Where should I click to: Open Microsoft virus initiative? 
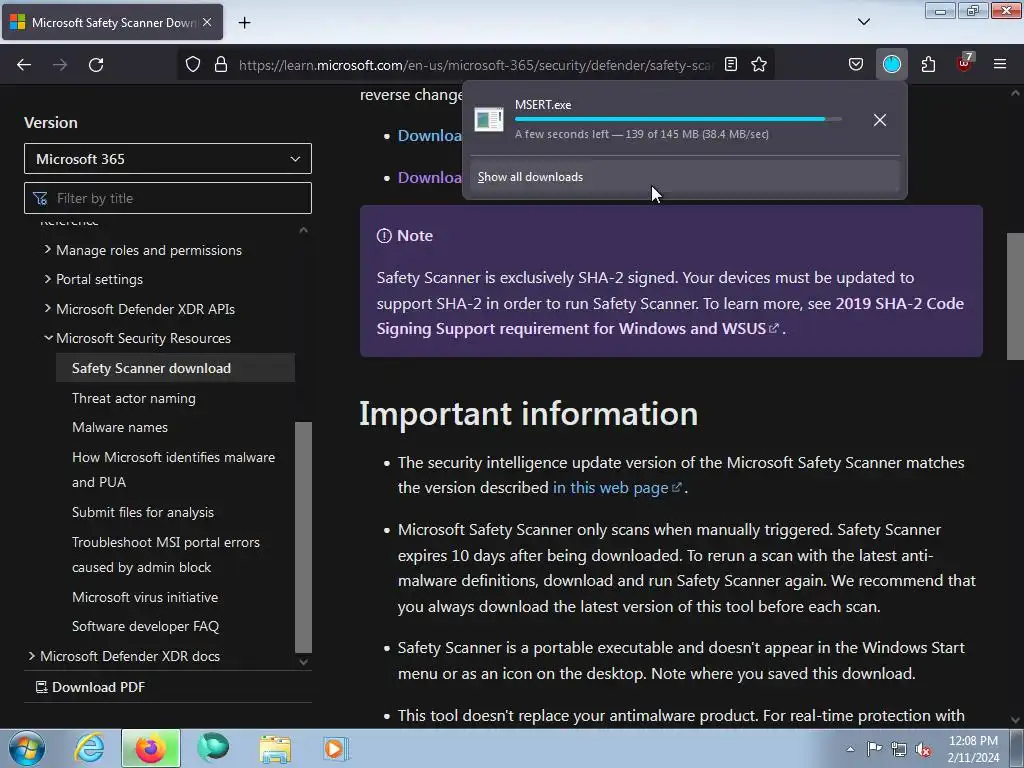point(144,597)
